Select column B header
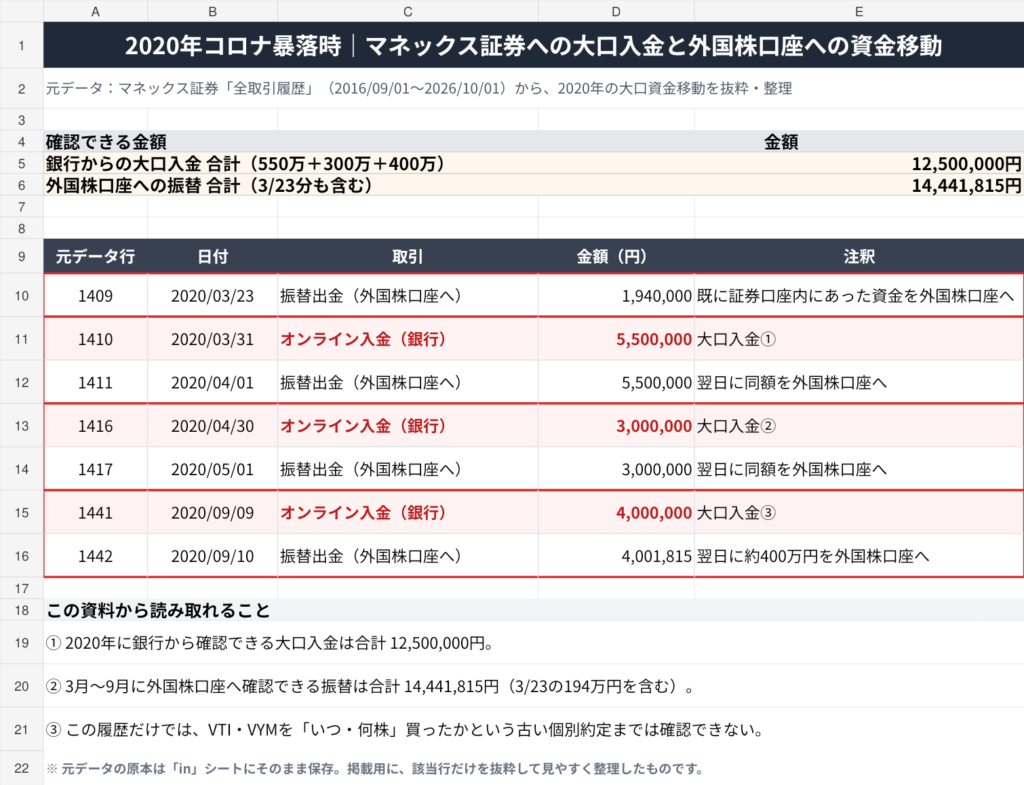1024x785 pixels. 212,11
